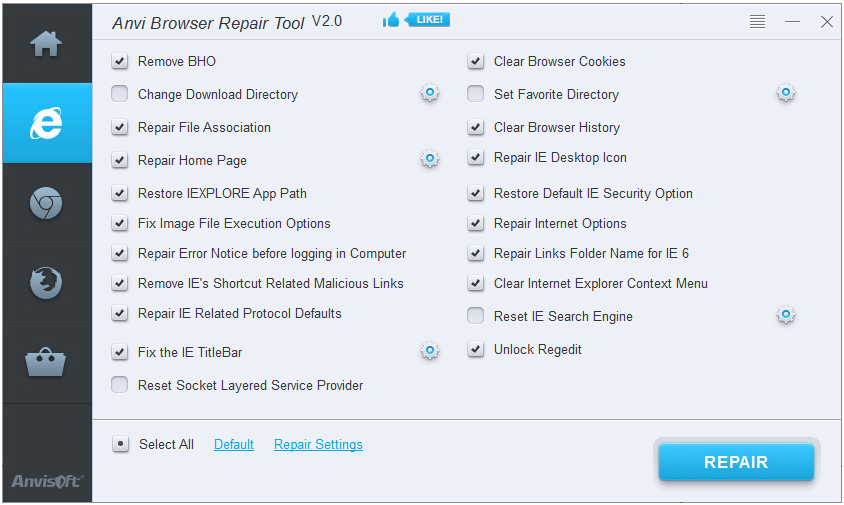Open settings gear for Change Download Directory
Screen dimensions: 844x505
430,94
